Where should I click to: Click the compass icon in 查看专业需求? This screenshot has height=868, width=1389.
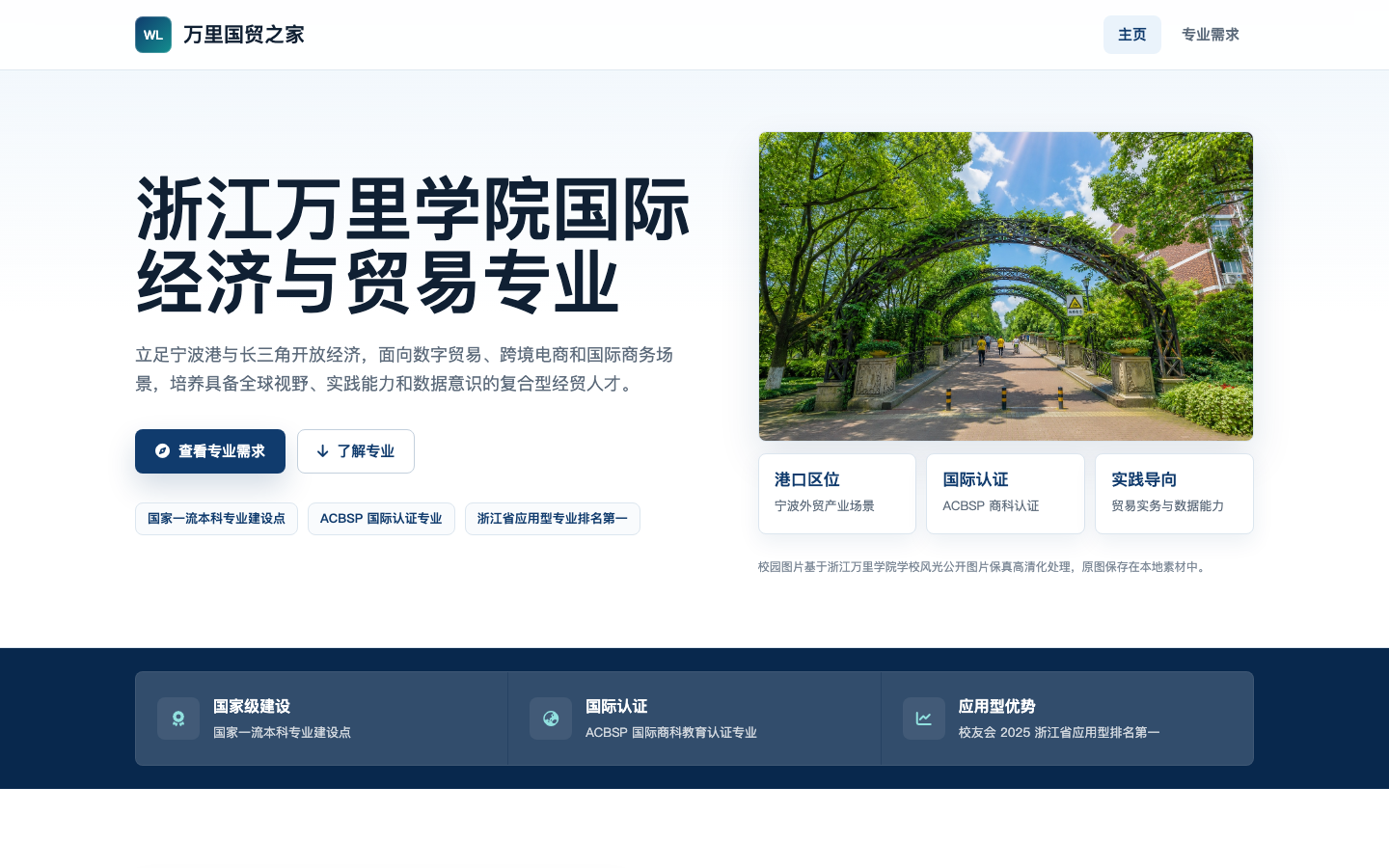pyautogui.click(x=162, y=451)
